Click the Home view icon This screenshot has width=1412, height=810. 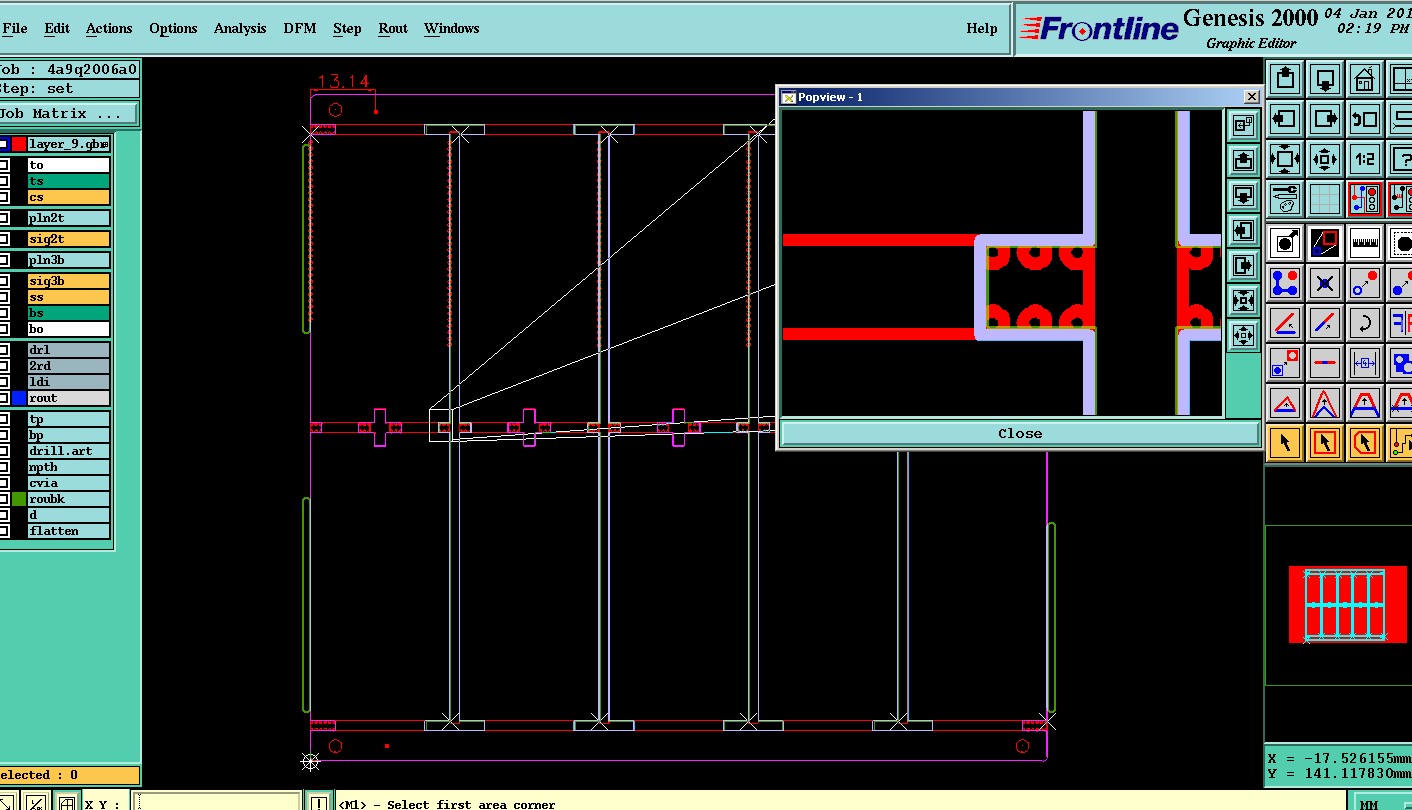pos(1365,78)
